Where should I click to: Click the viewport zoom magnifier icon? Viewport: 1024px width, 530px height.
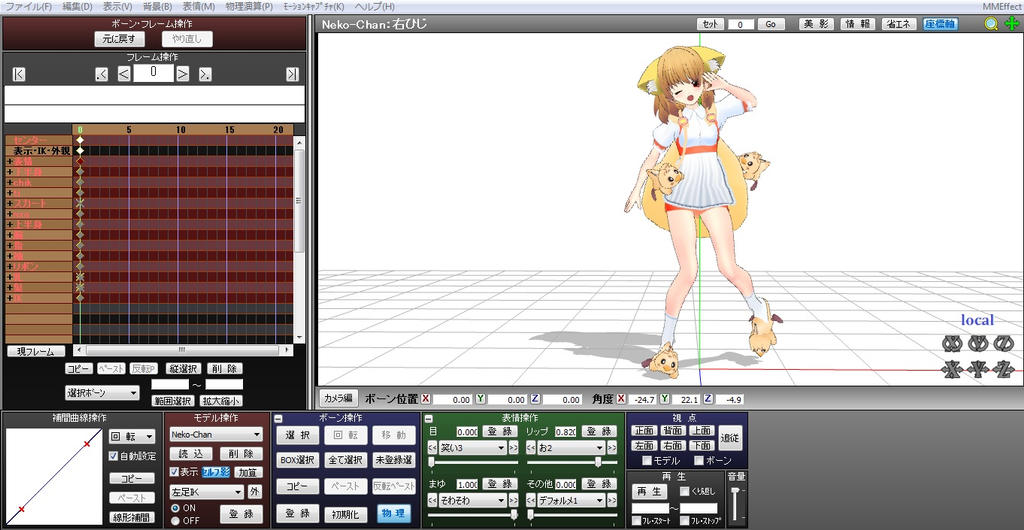[991, 24]
